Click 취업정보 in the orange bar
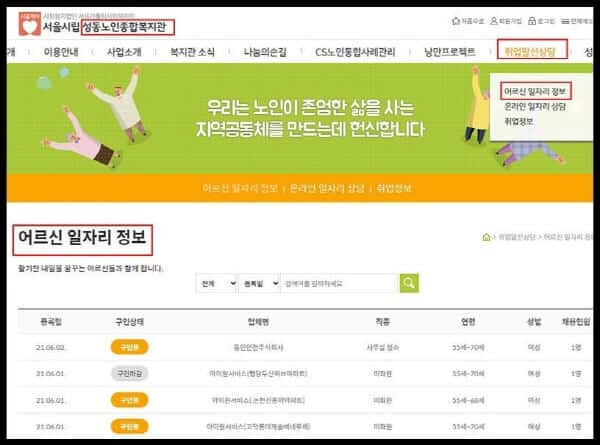The height and width of the screenshot is (445, 600). click(394, 188)
